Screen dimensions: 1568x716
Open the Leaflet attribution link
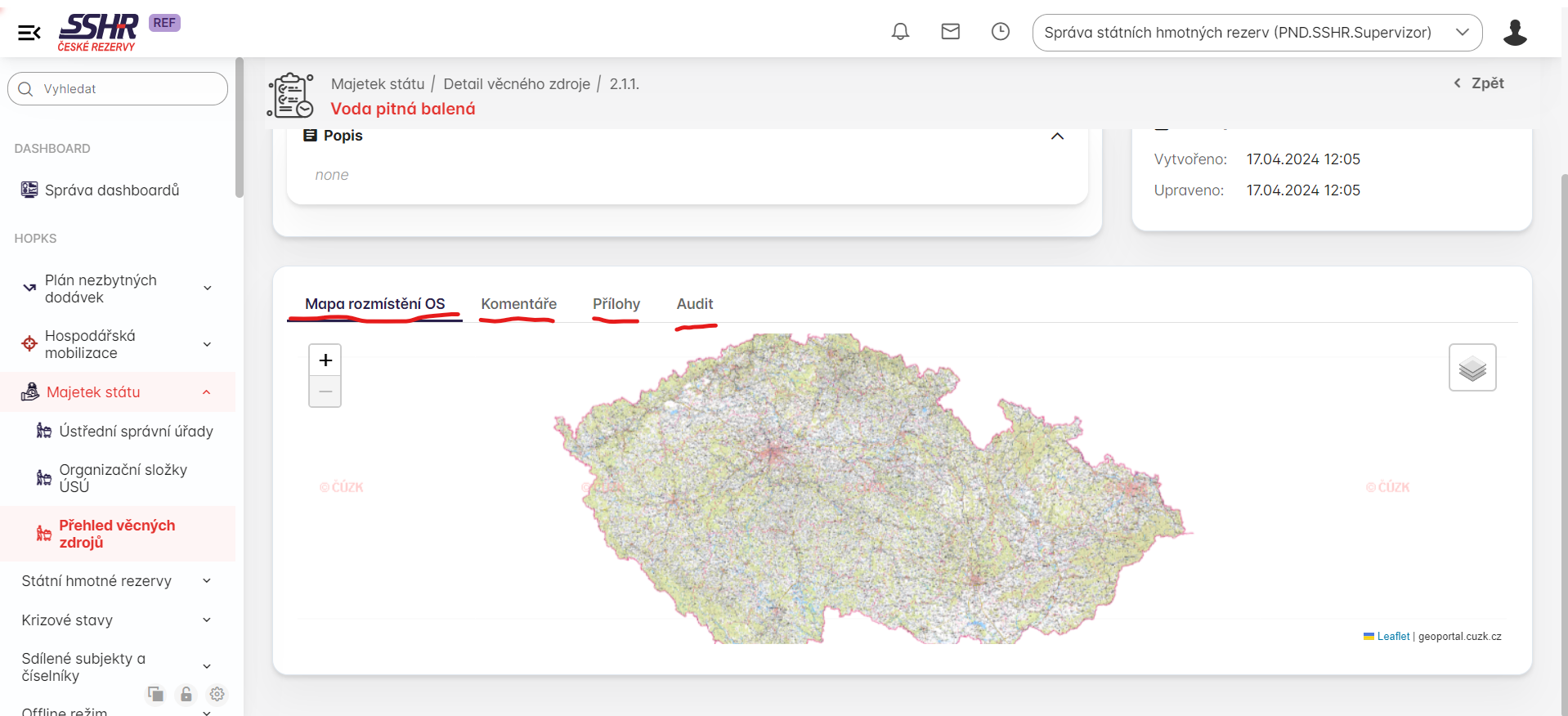(x=1392, y=637)
